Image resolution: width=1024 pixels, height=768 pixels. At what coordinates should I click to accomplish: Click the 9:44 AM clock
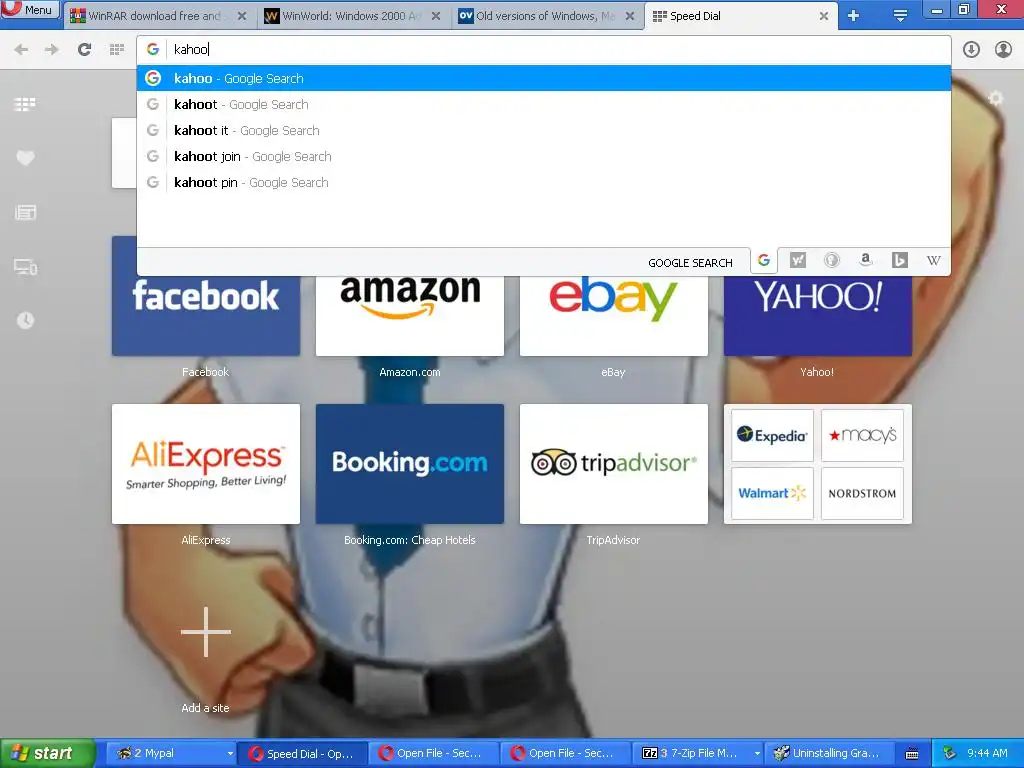click(987, 753)
